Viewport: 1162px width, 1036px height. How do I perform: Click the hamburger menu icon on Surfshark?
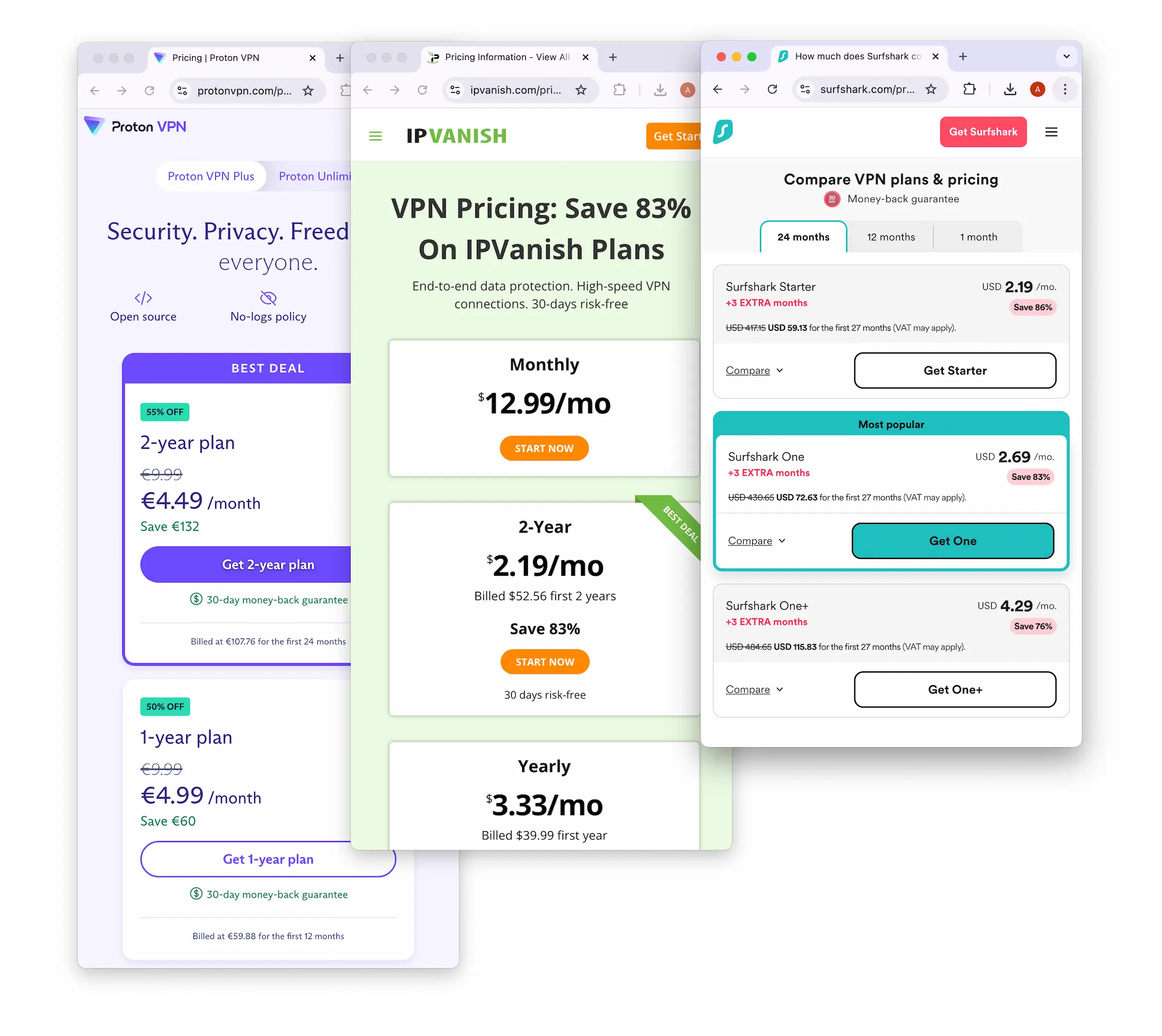point(1053,131)
